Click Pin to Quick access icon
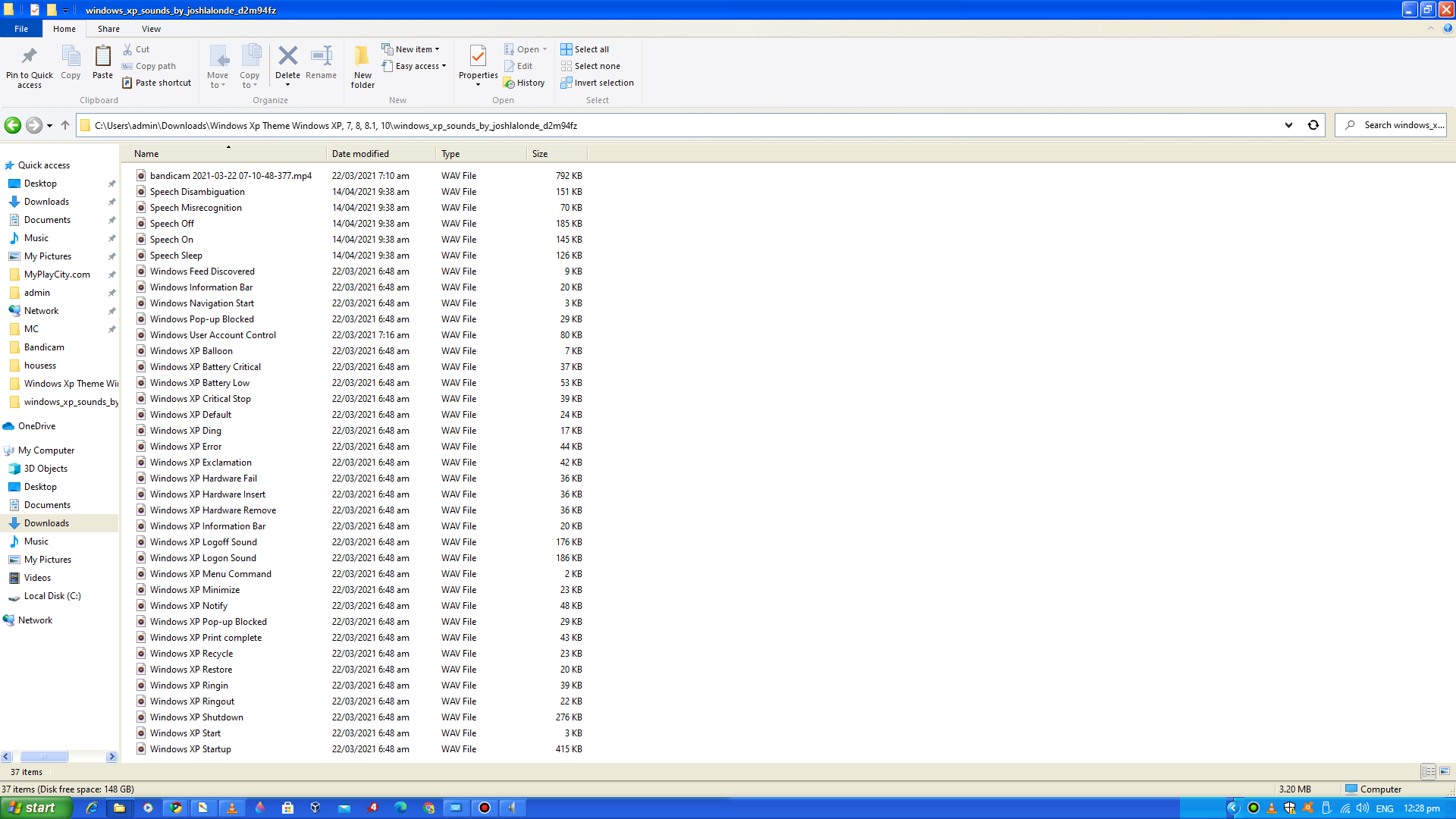Screen dimensions: 1456x819 [30, 57]
